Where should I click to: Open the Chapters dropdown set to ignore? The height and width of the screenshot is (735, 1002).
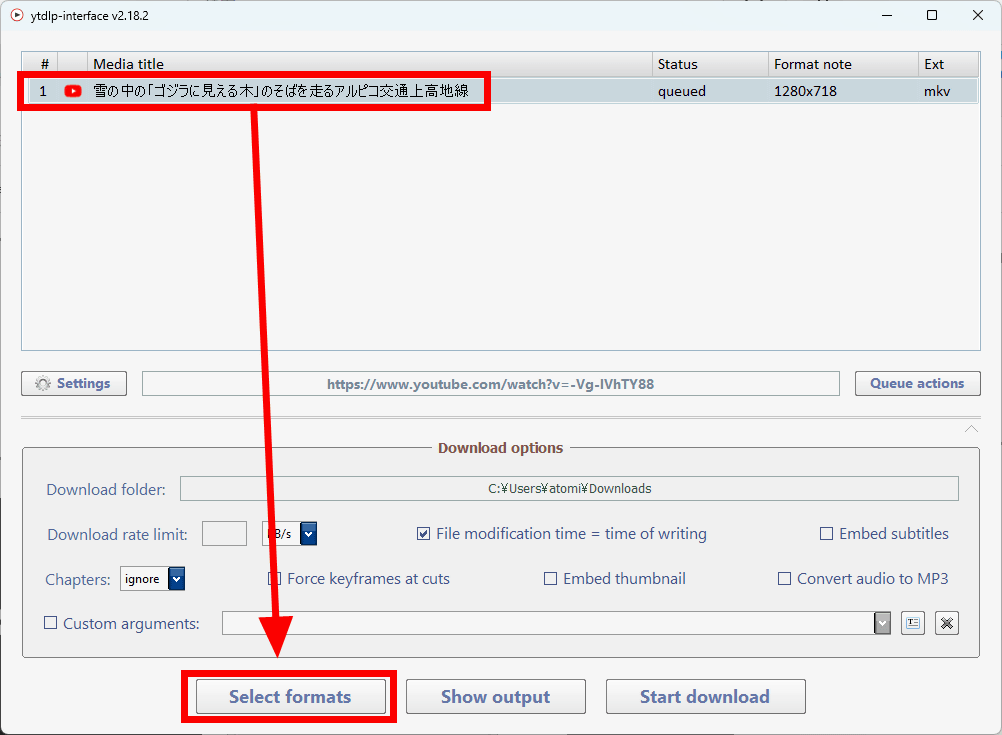click(176, 579)
